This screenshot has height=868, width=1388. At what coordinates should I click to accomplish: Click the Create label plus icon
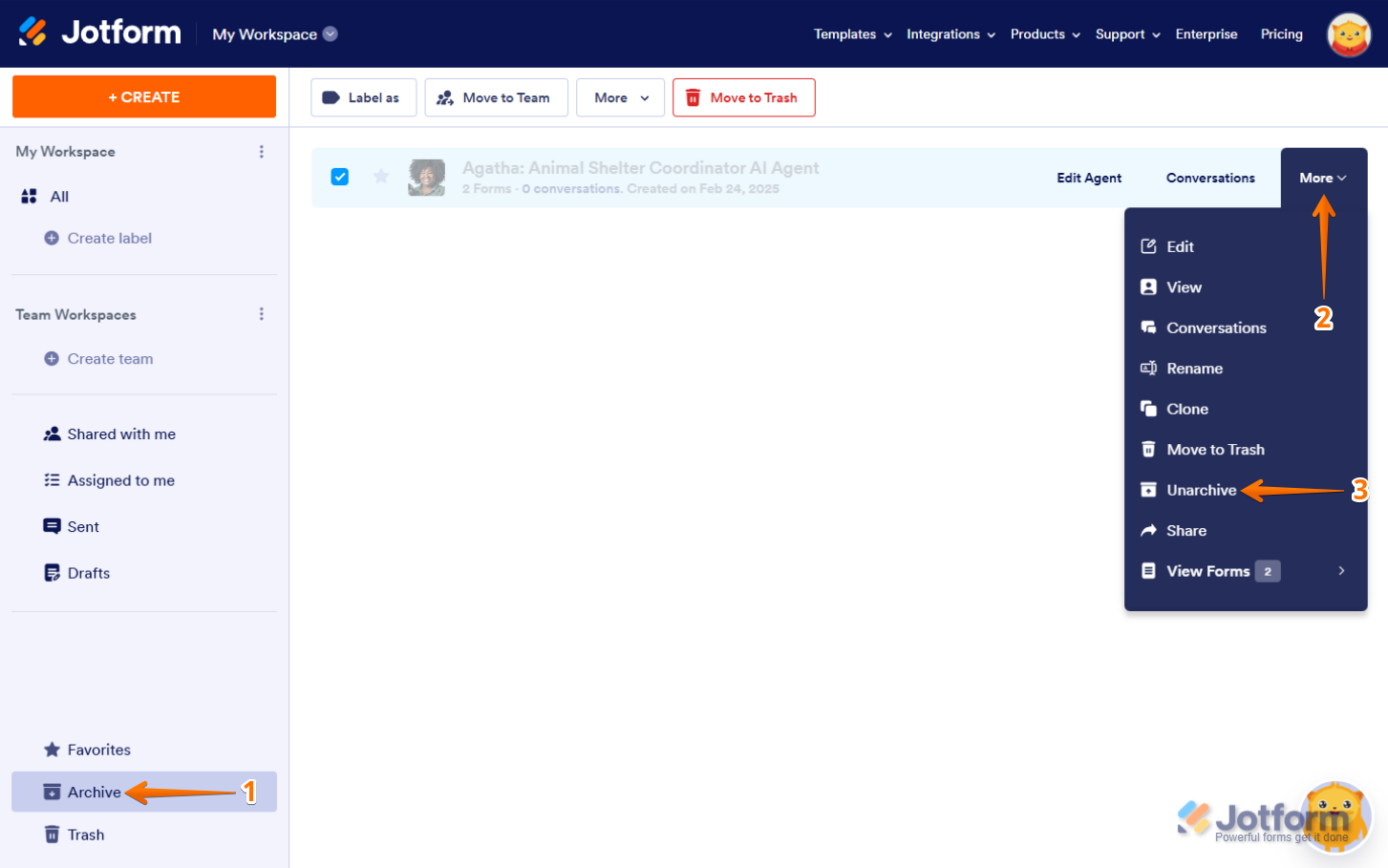click(x=52, y=238)
